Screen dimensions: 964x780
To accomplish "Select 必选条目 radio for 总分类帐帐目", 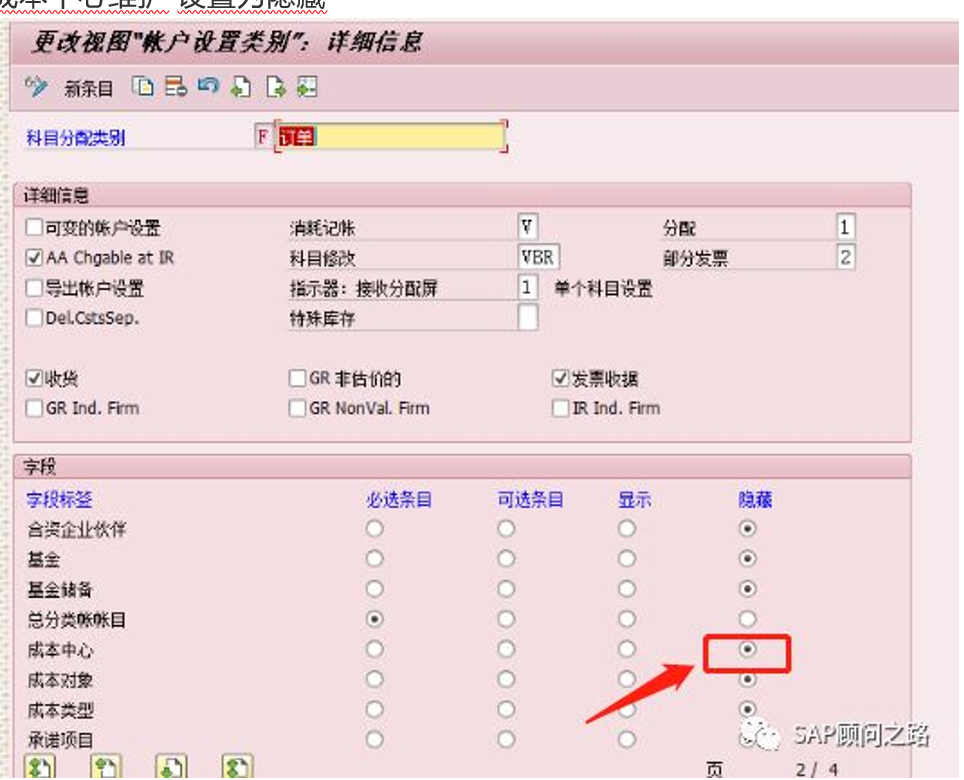I will (374, 619).
